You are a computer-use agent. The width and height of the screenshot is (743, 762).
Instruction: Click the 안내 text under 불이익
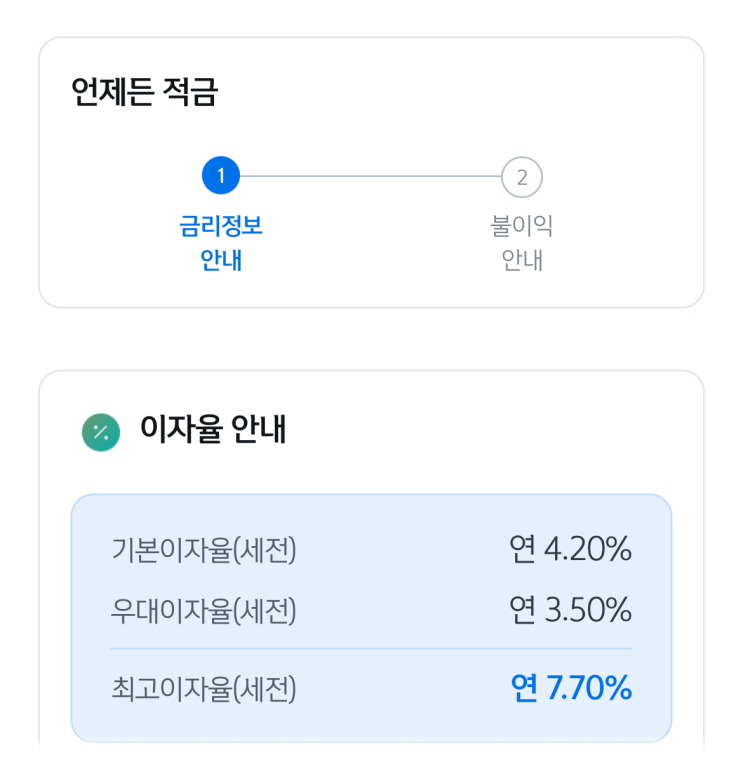click(x=521, y=261)
